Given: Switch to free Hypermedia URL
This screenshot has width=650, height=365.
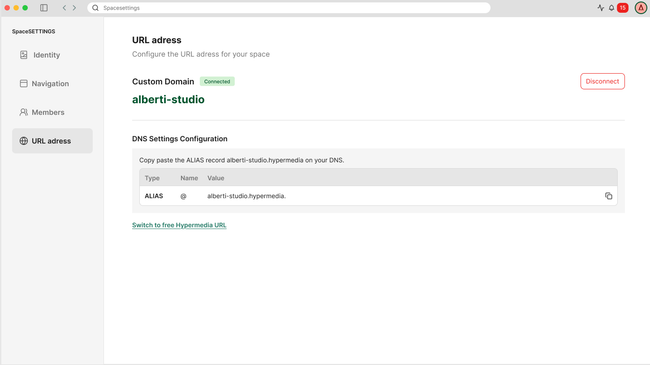Looking at the screenshot, I should [x=179, y=225].
